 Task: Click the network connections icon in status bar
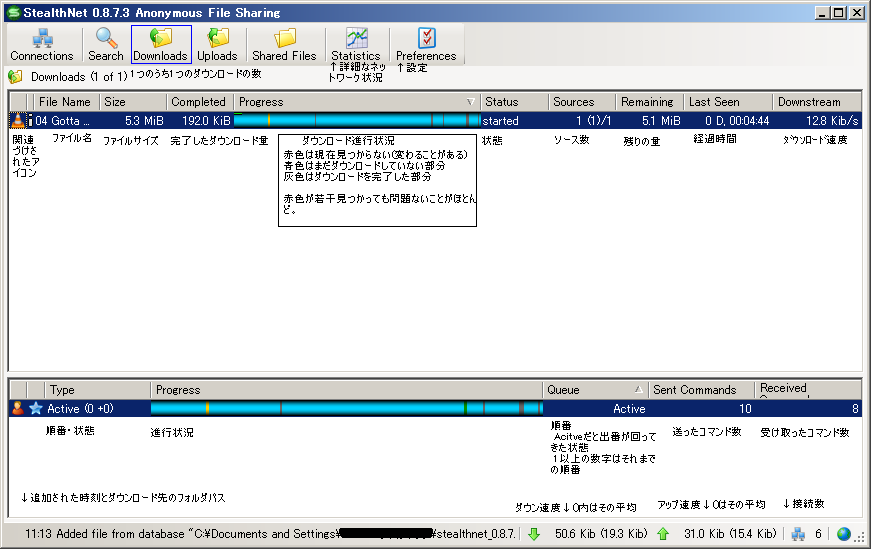point(798,534)
